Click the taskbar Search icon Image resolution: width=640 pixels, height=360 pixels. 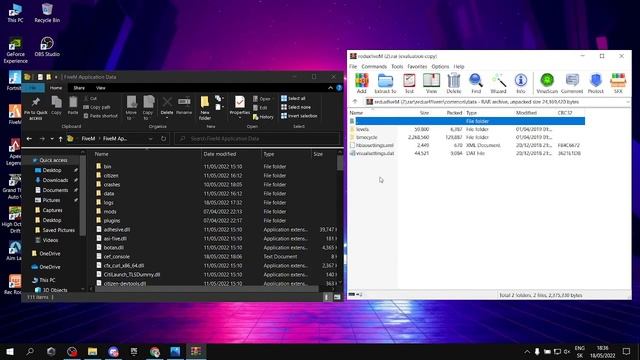(x=30, y=351)
